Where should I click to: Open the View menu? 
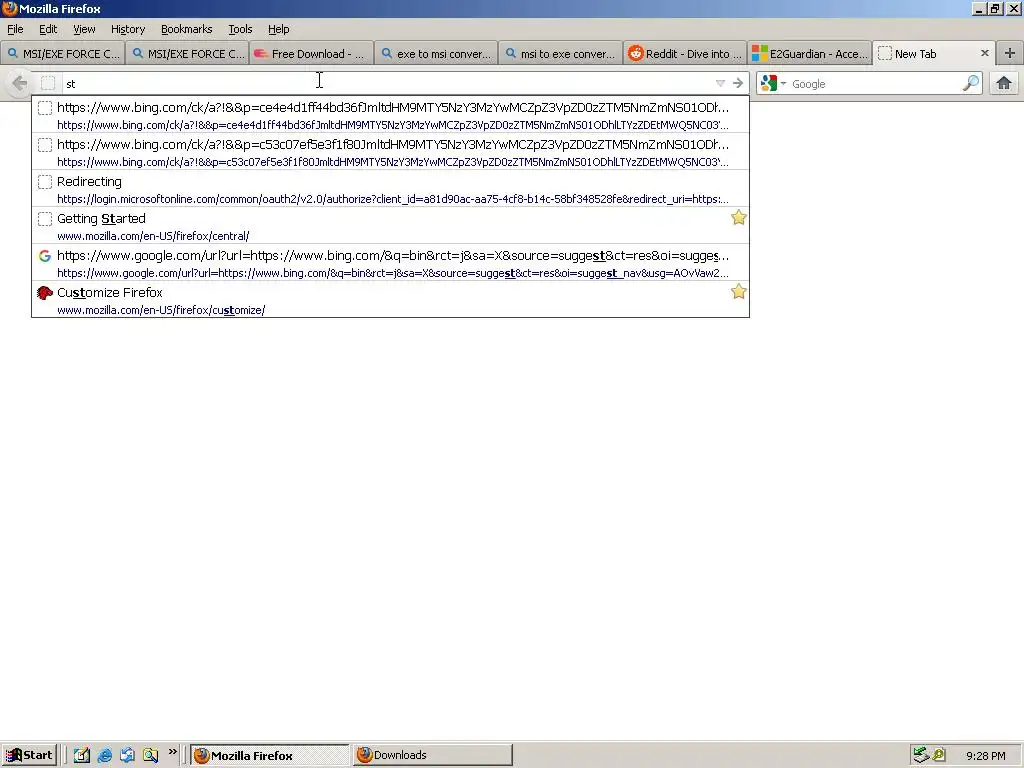point(84,29)
